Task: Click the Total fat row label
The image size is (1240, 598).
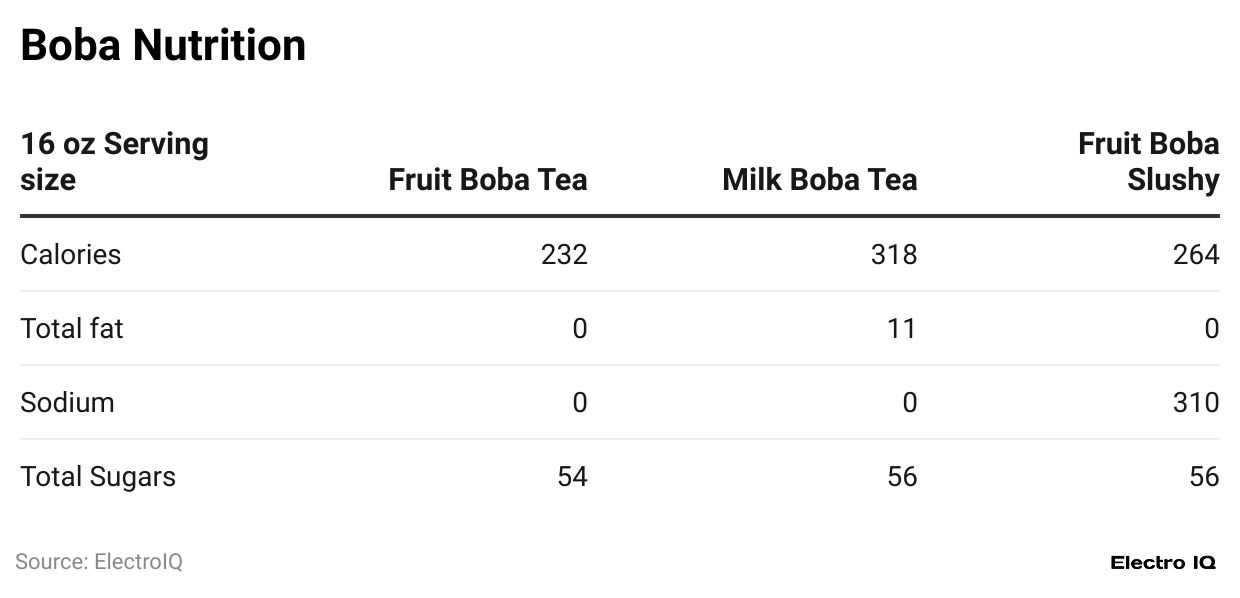Action: (x=72, y=329)
